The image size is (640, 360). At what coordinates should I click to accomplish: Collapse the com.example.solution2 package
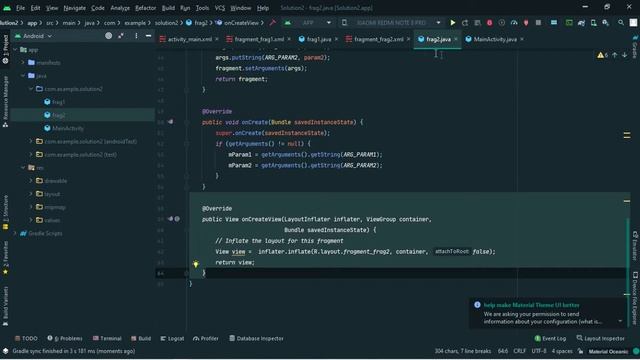31,89
